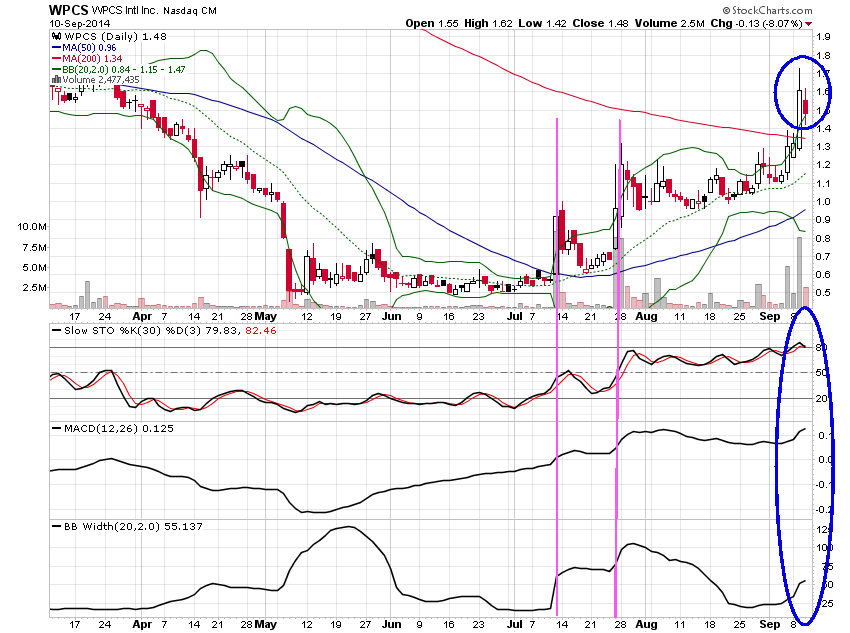Click the company name WPCS Intl Inc.
The width and height of the screenshot is (850, 633).
[x=126, y=10]
